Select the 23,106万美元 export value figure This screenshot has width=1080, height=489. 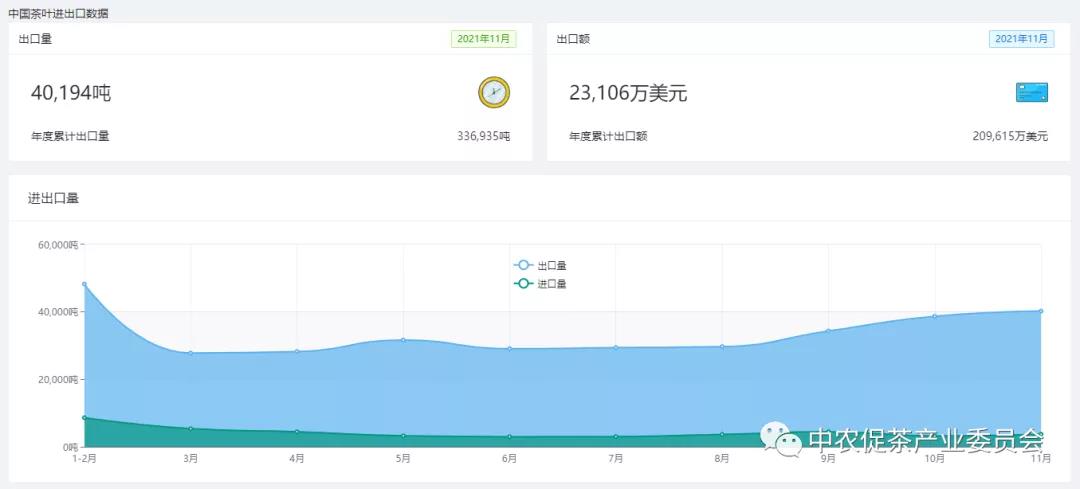pos(628,92)
